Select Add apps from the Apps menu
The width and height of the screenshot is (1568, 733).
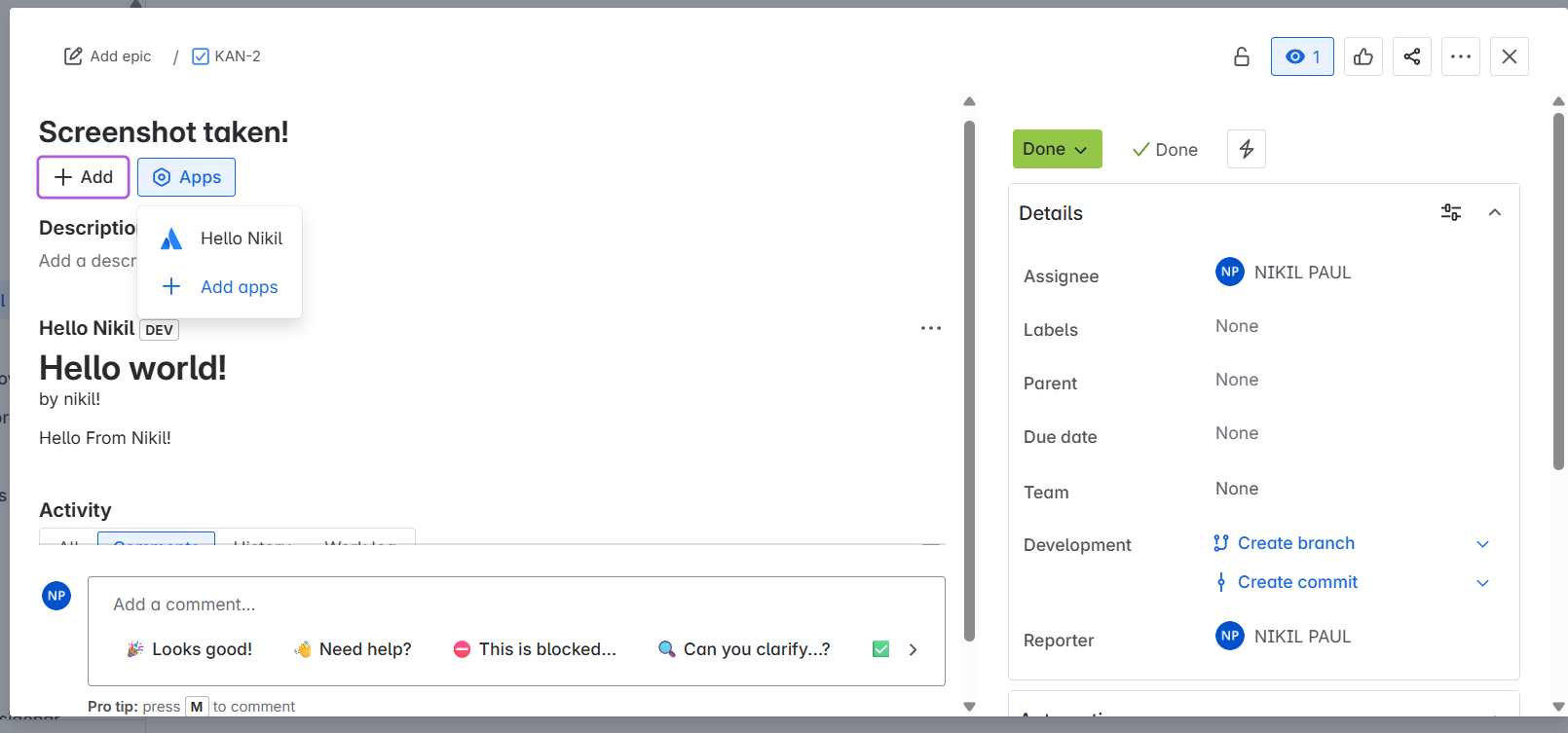[239, 286]
